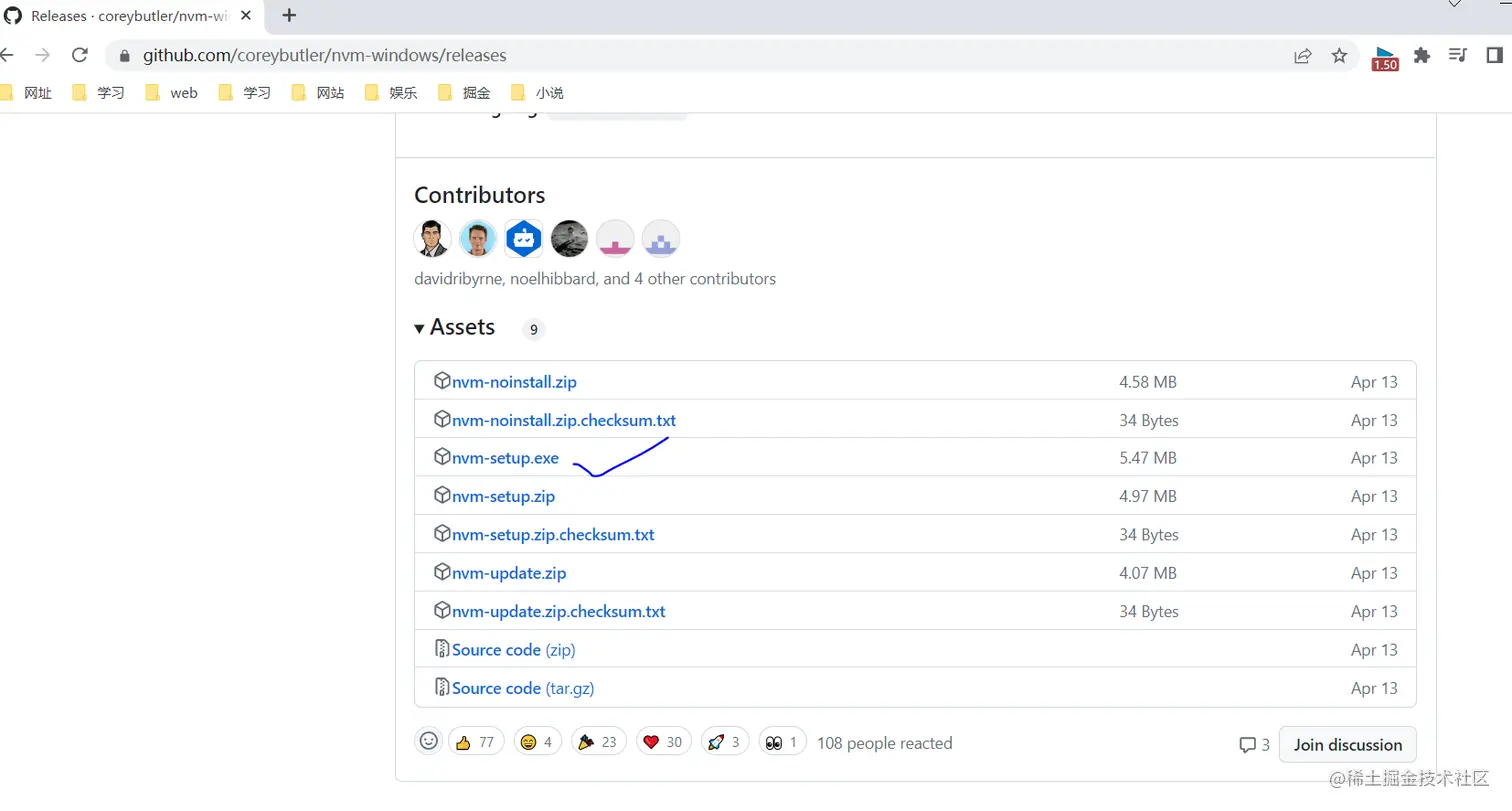This screenshot has width=1512, height=811.
Task: Click the Contributors heading
Action: (480, 195)
